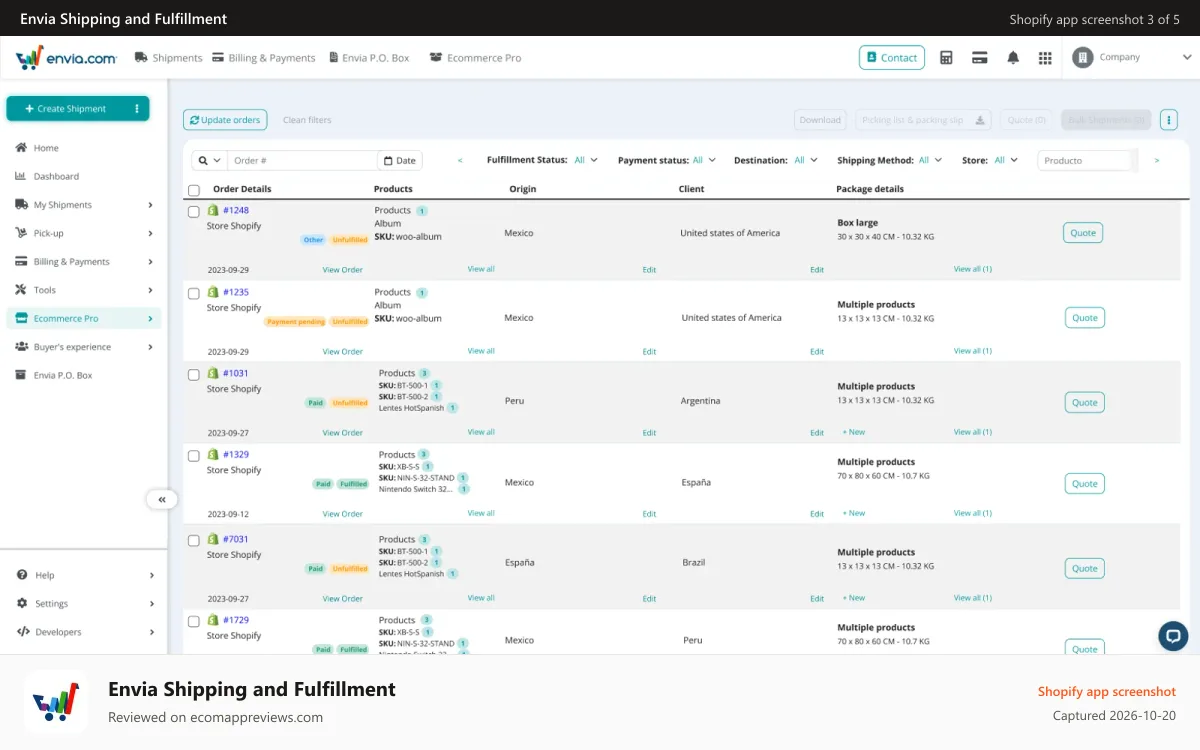The height and width of the screenshot is (750, 1200).
Task: Expand Tools in sidebar
Action: (84, 290)
